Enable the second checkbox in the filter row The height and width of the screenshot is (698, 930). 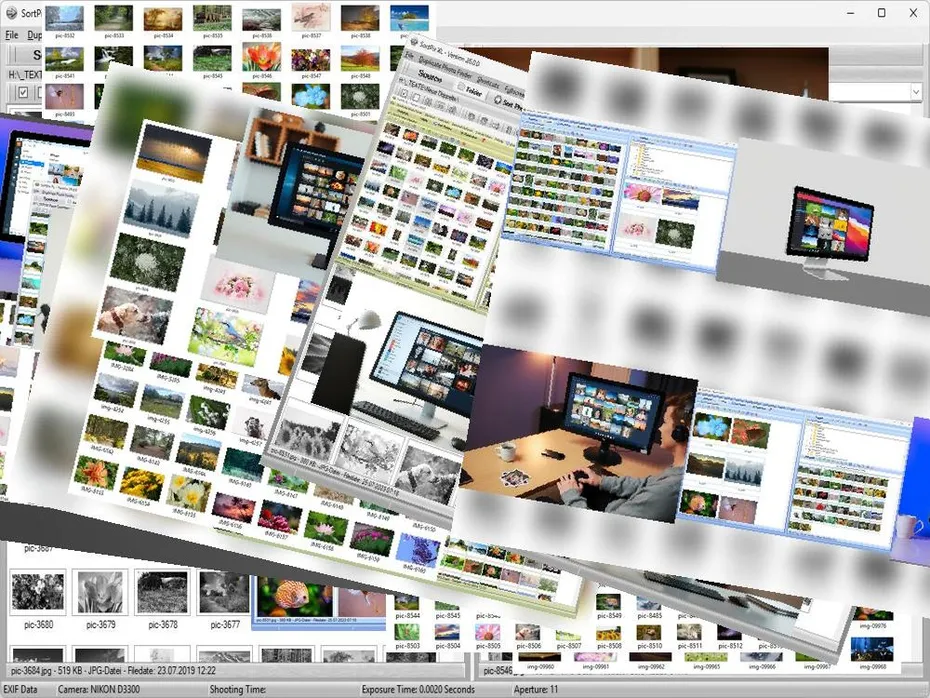pos(417,95)
